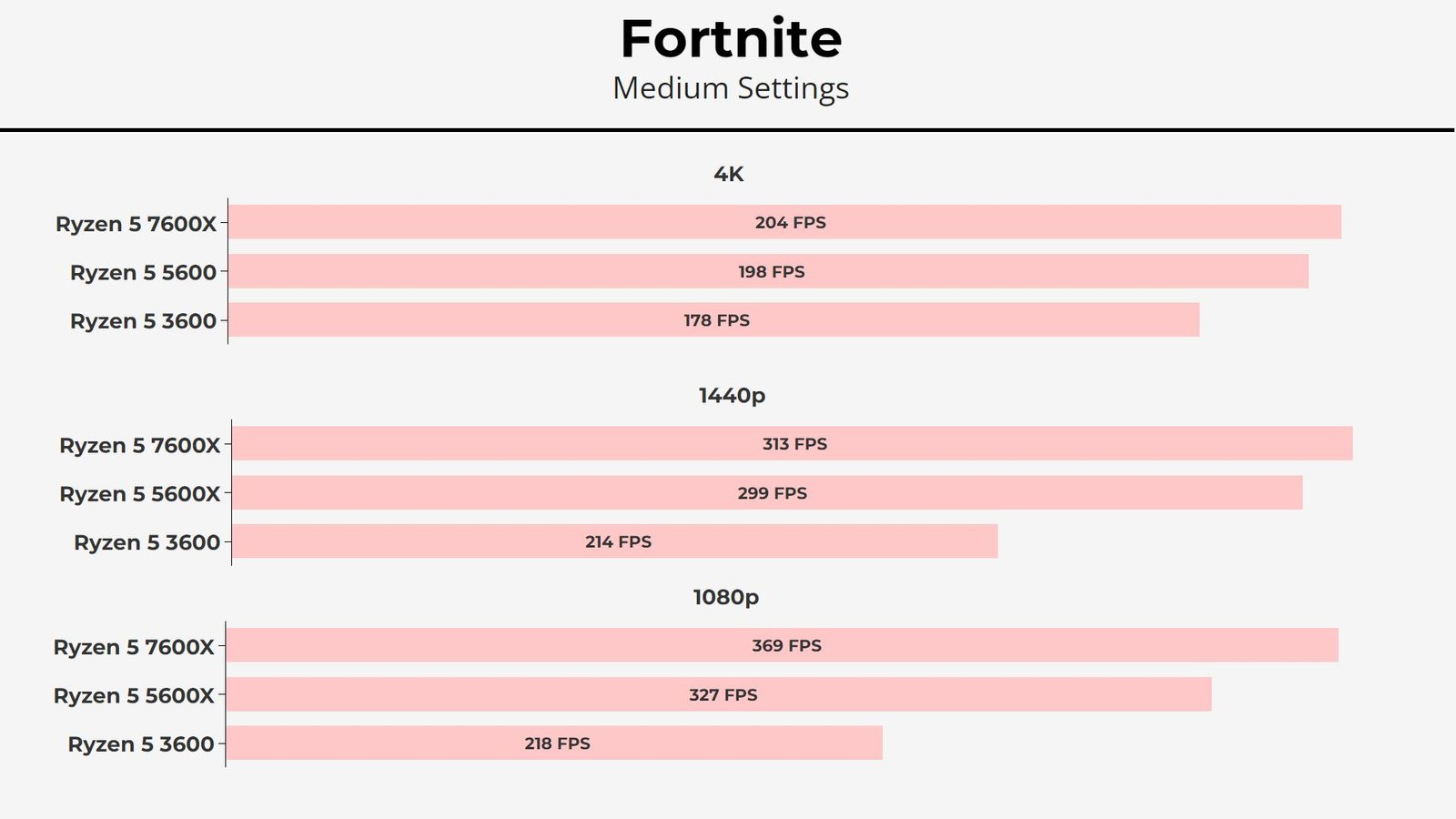Click Ryzen 5 7600X label in 1440p group

[139, 445]
